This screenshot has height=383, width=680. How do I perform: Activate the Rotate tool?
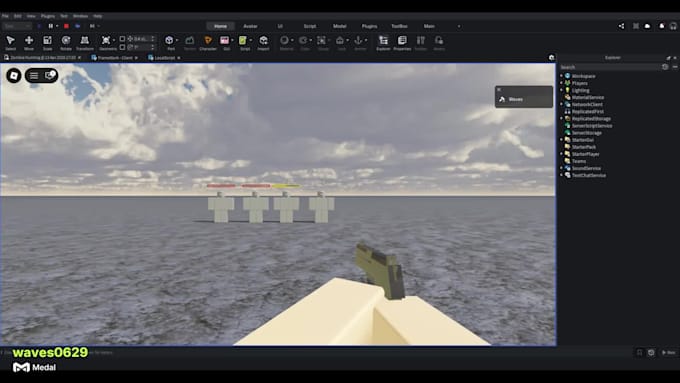pos(66,43)
